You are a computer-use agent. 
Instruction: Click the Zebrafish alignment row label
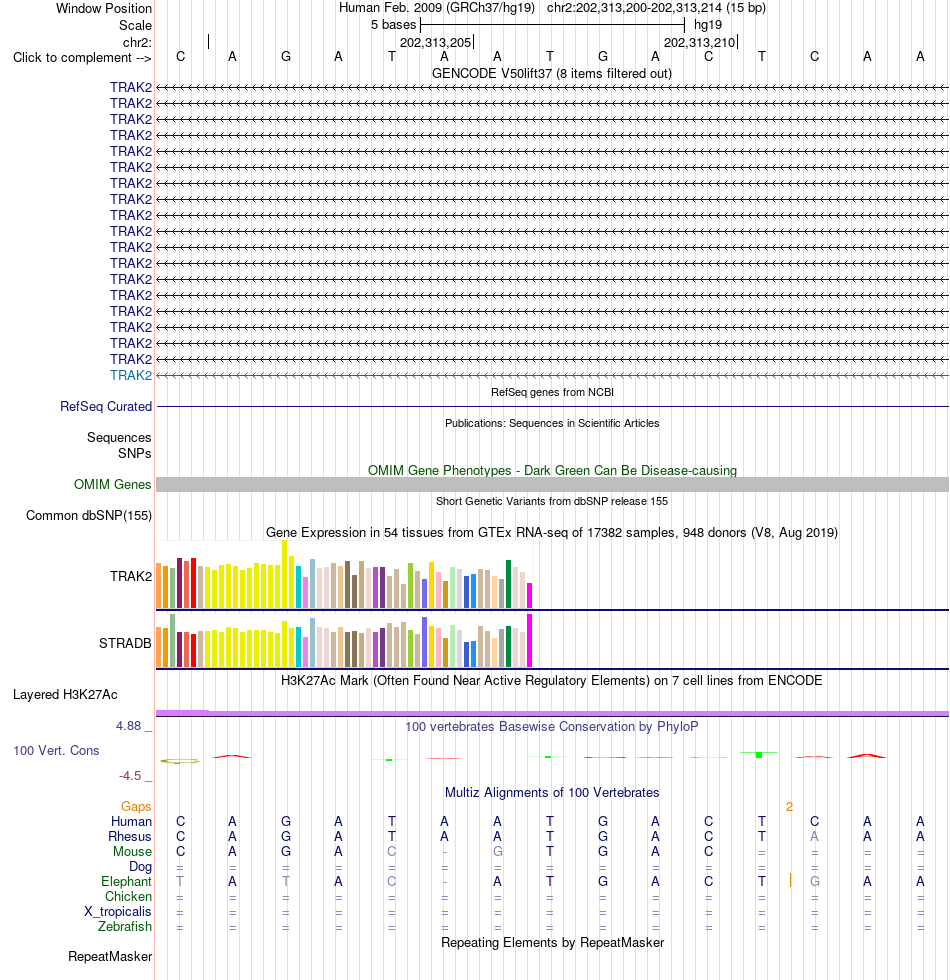click(124, 926)
